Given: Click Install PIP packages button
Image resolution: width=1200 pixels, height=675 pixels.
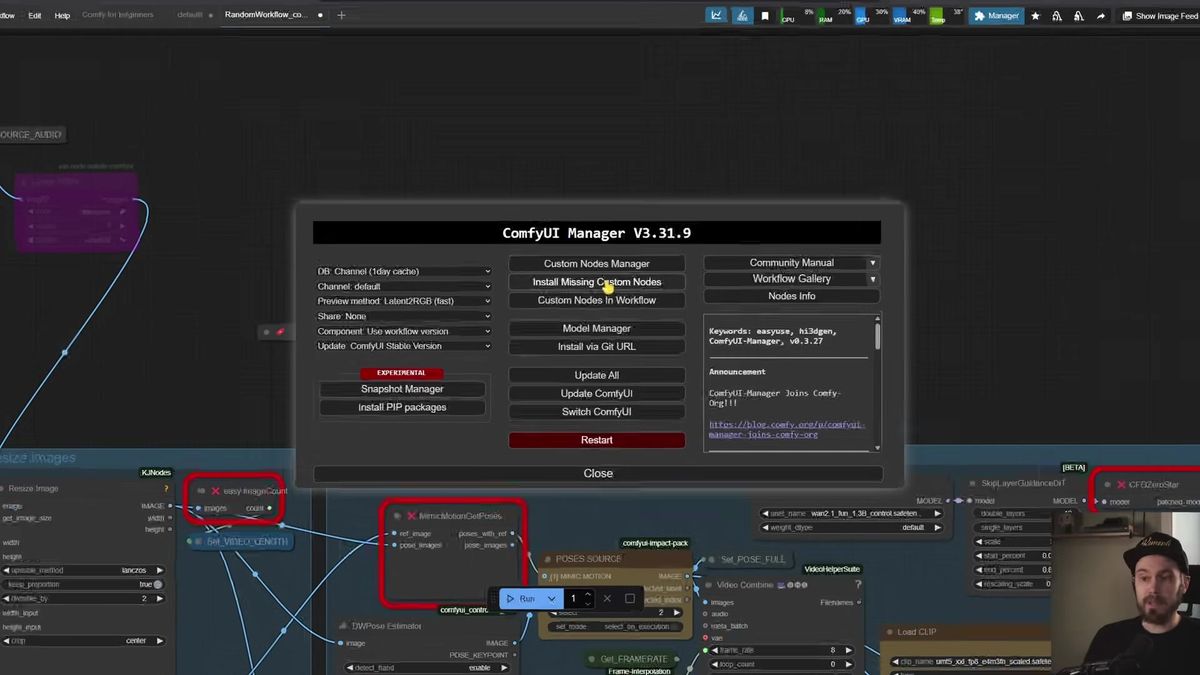Looking at the screenshot, I should 402,407.
